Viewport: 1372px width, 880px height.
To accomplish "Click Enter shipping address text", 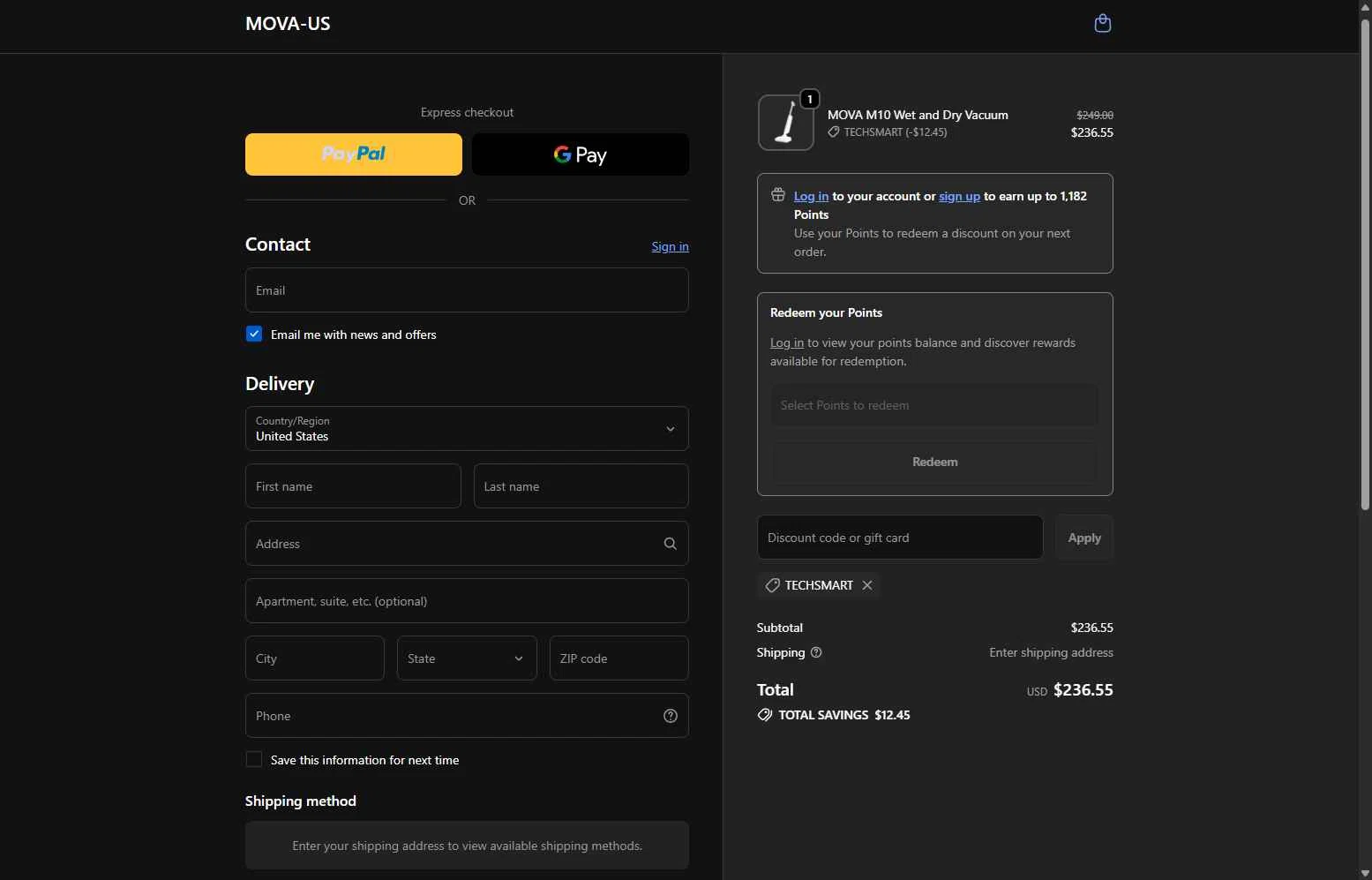I will (1051, 652).
